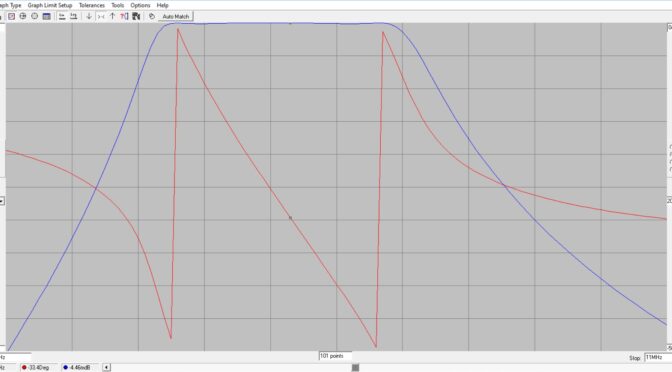This screenshot has height=372, width=672.
Task: Click the dark blocks icon before Auto Match
Action: (136, 16)
